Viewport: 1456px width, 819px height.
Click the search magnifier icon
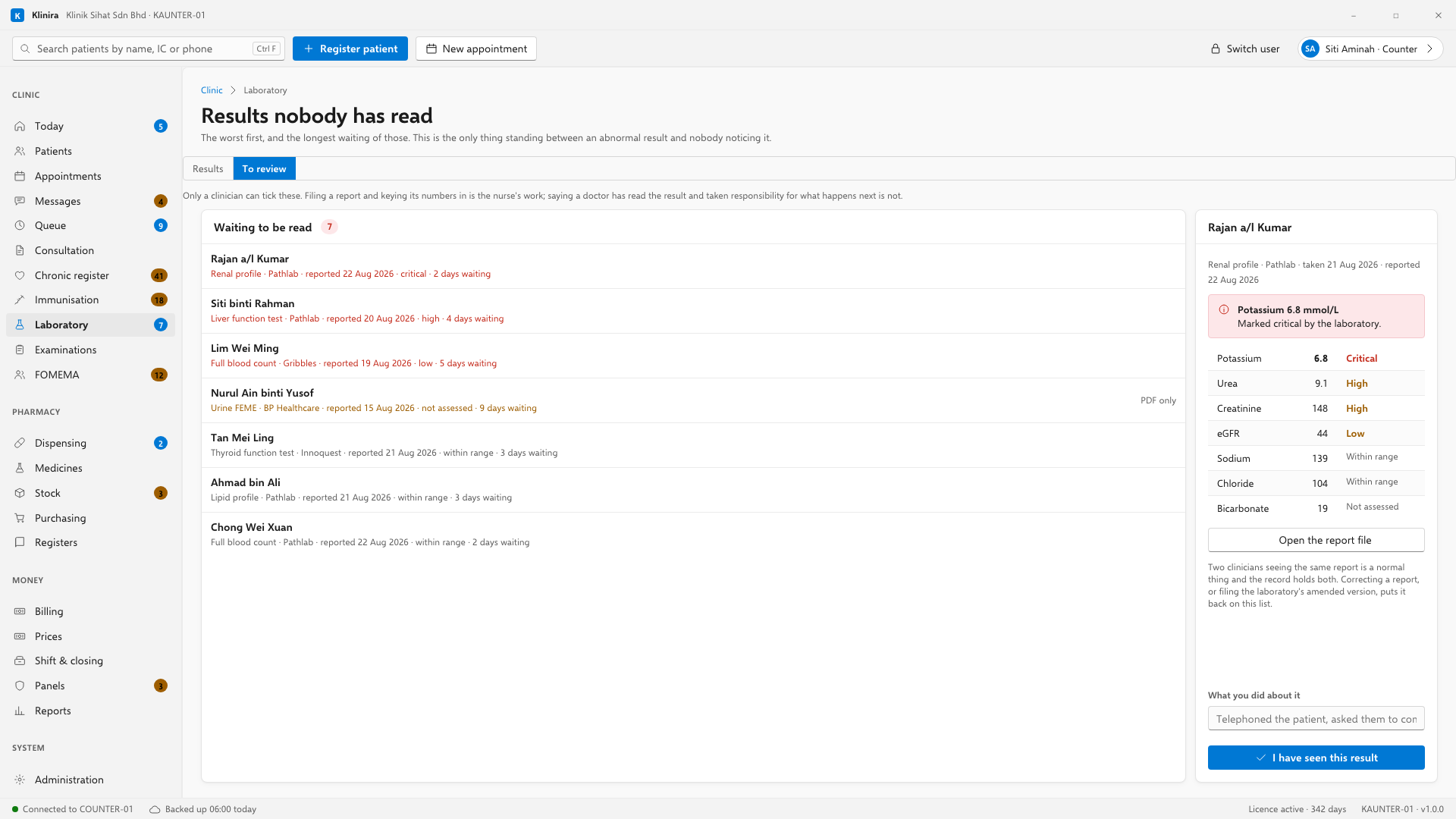(25, 49)
